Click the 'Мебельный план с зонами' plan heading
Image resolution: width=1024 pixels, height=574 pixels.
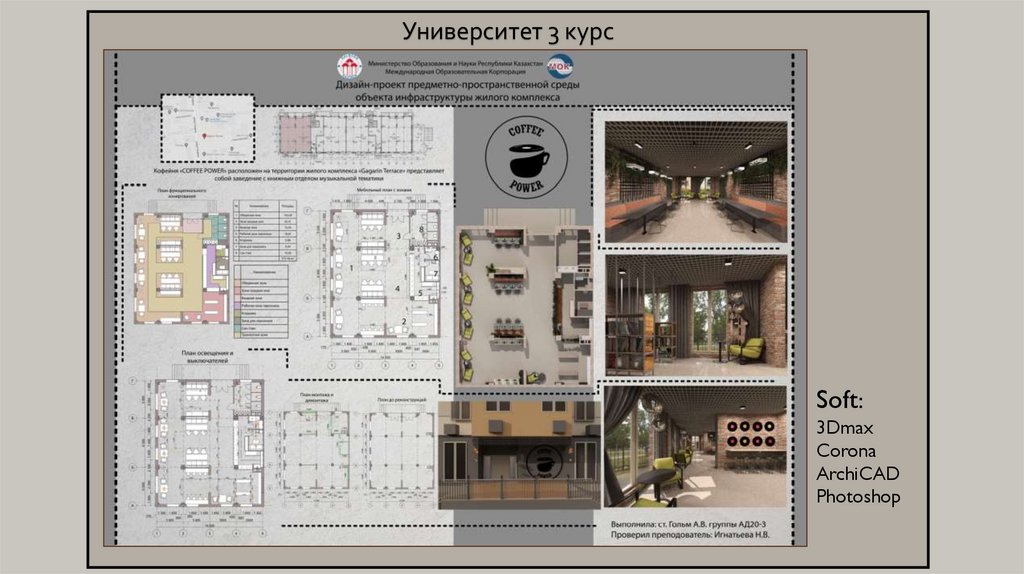tap(384, 190)
